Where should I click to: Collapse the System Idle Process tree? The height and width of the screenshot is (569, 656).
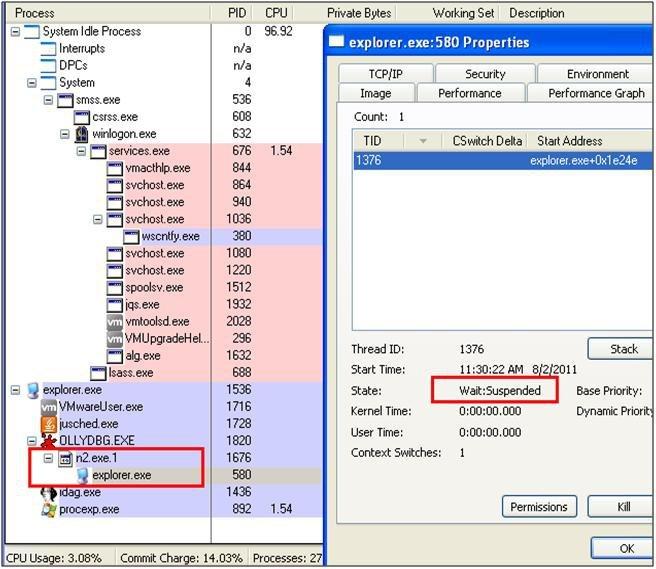point(15,32)
